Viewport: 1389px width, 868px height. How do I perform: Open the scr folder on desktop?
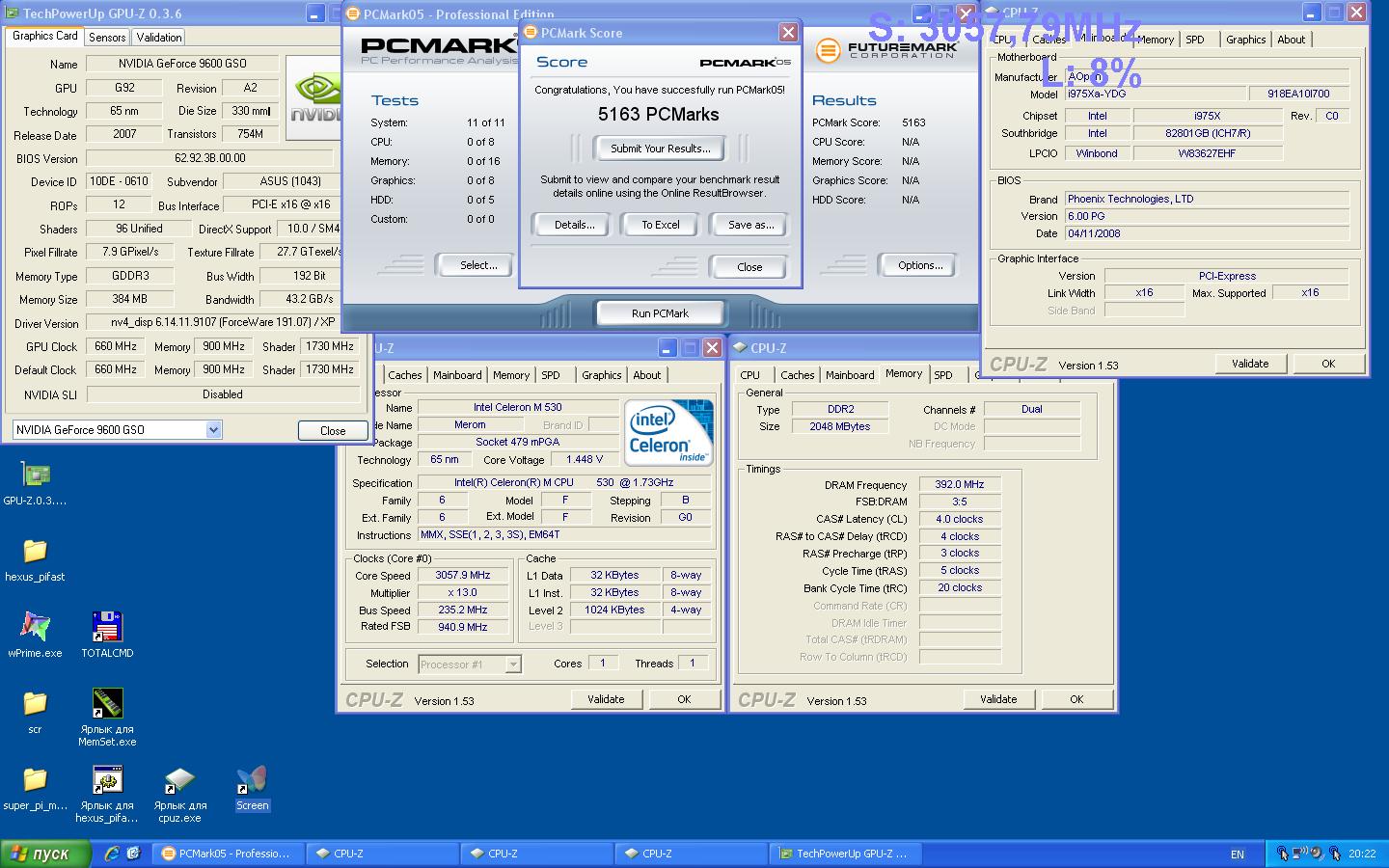tap(35, 703)
